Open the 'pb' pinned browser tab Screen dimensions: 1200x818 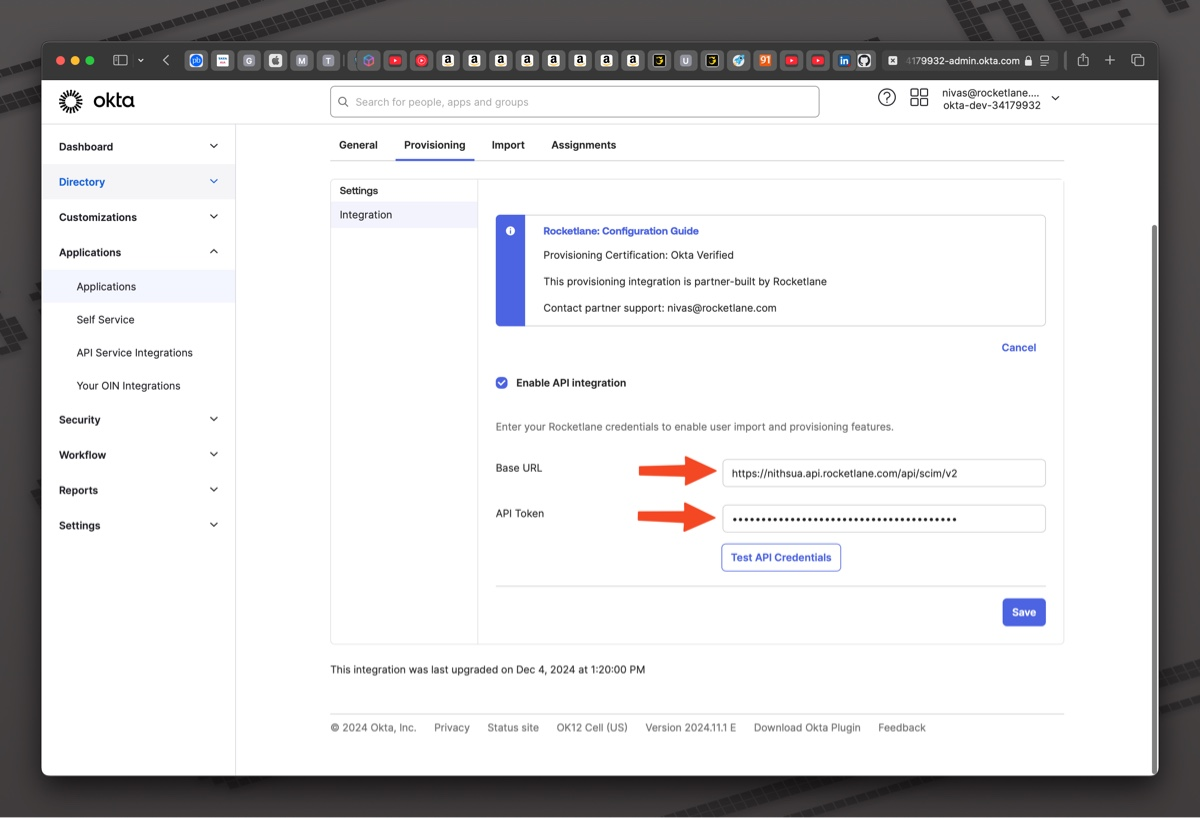197,60
